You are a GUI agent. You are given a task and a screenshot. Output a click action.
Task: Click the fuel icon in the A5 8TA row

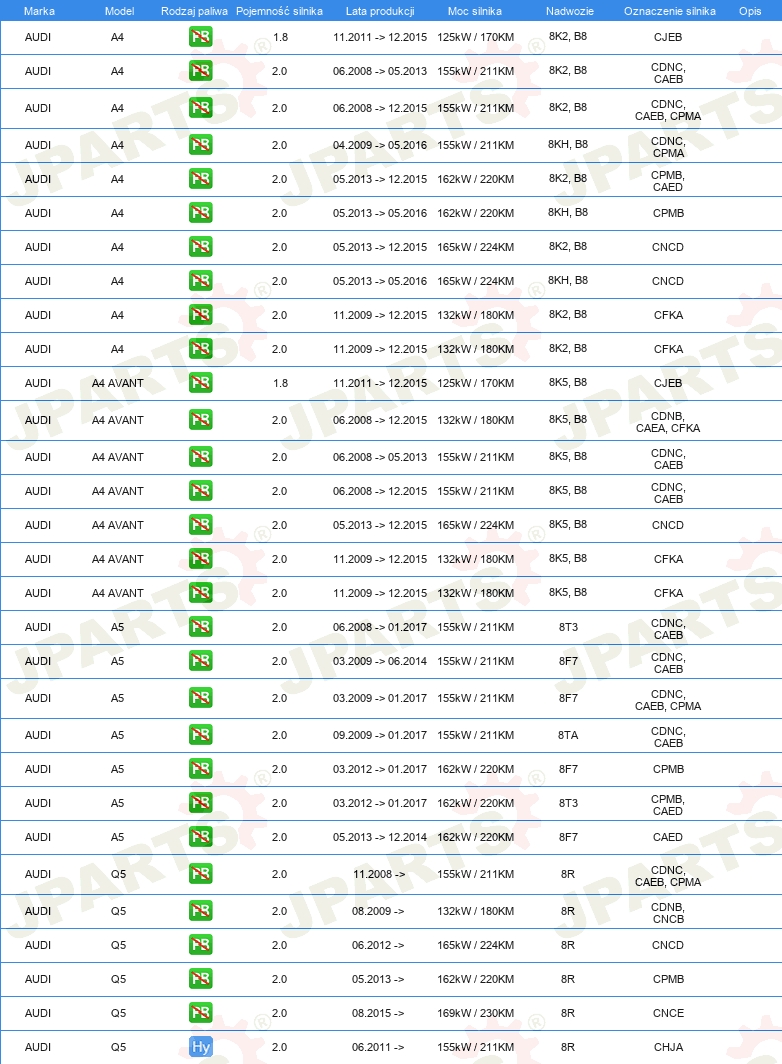(x=200, y=735)
